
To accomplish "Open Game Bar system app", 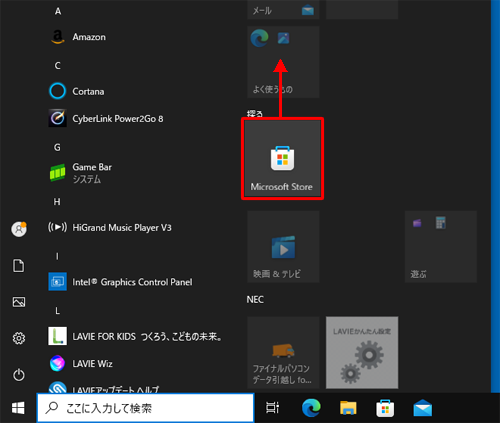I will [81, 173].
